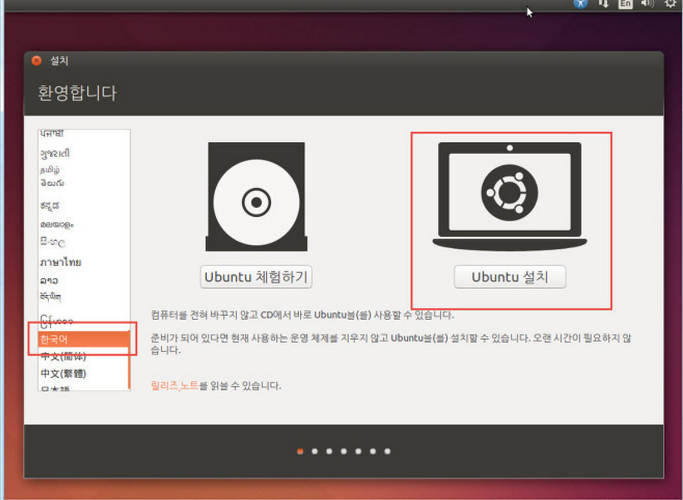Click the language list scrollbar

(129, 360)
